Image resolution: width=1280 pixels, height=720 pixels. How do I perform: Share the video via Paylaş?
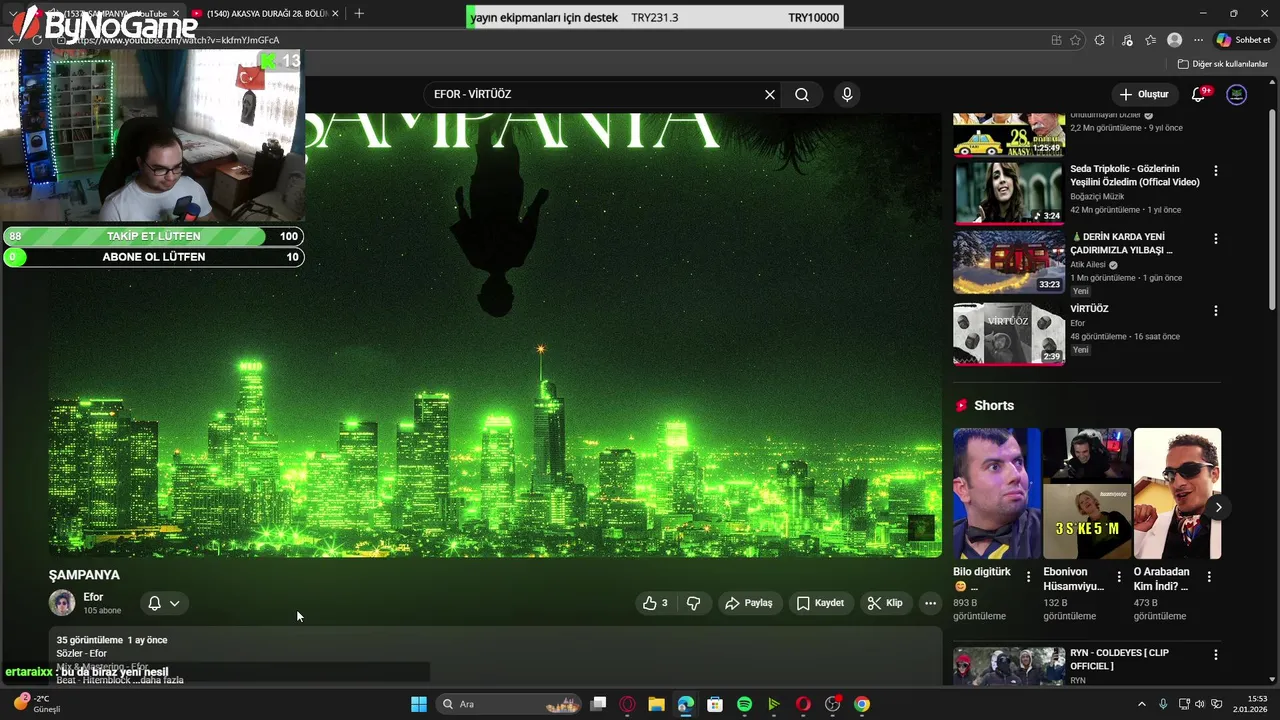point(749,603)
